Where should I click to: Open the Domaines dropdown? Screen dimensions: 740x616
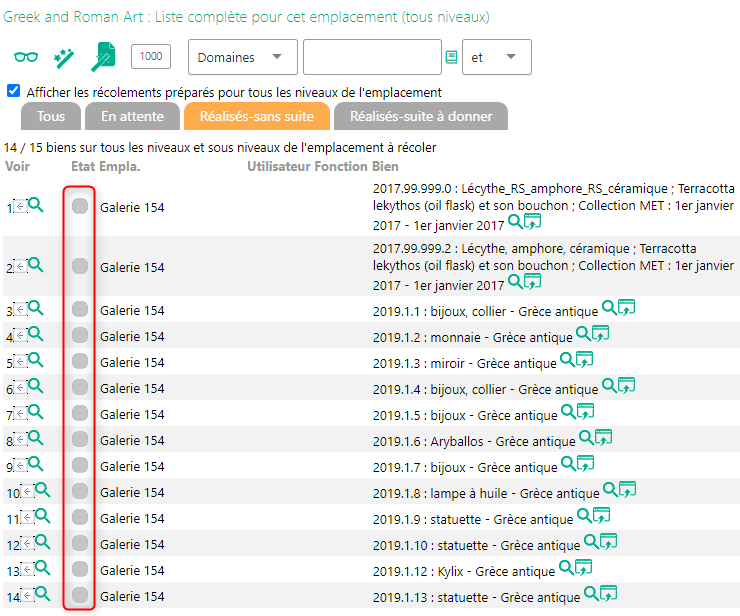click(242, 58)
